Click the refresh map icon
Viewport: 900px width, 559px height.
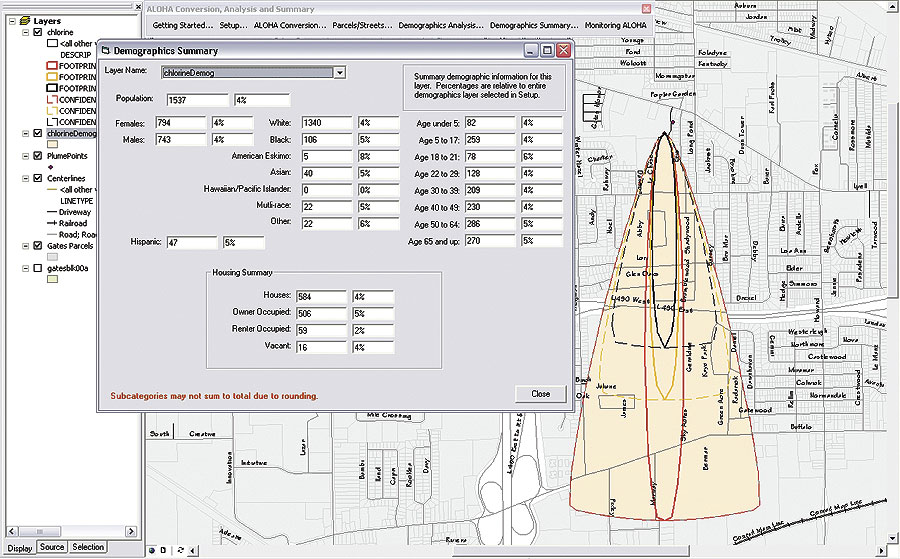(x=179, y=549)
